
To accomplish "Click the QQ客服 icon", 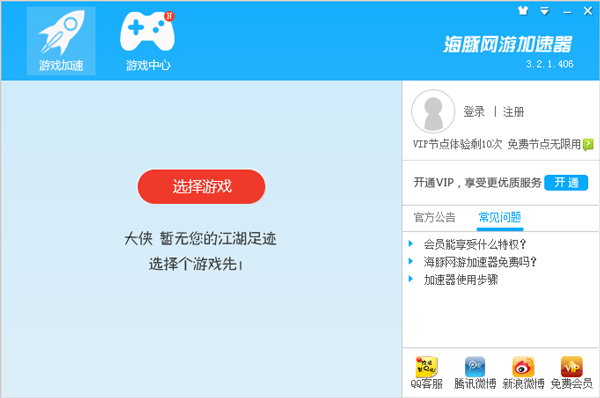I will [426, 373].
